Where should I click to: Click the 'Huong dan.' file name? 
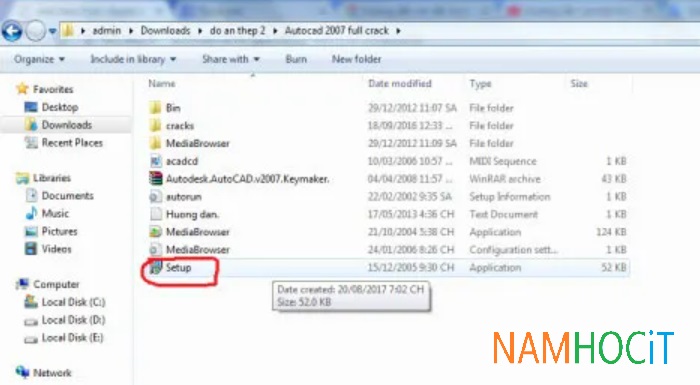click(x=192, y=214)
